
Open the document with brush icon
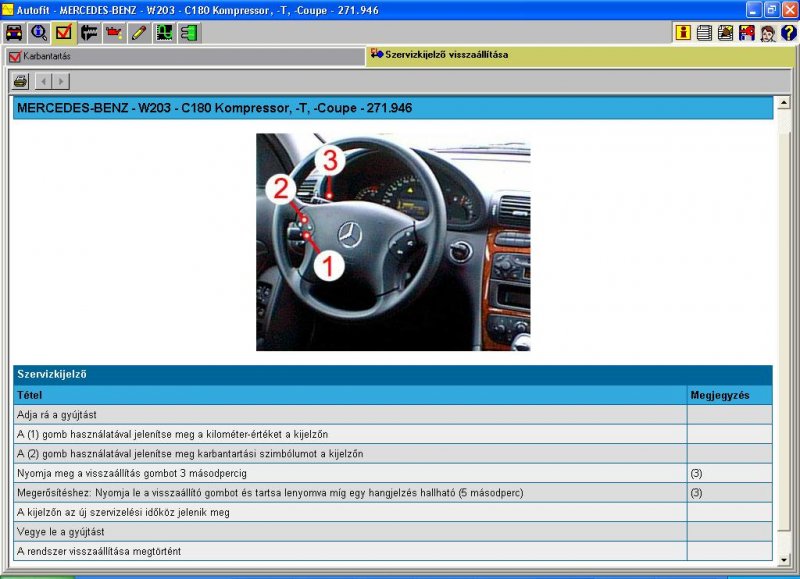click(725, 33)
